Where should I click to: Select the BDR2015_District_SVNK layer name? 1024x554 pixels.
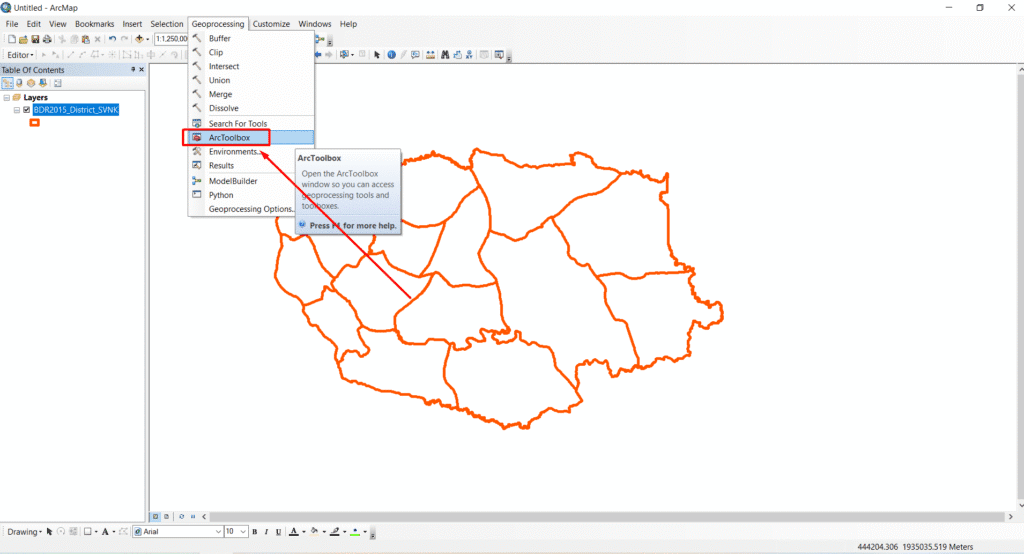point(76,110)
